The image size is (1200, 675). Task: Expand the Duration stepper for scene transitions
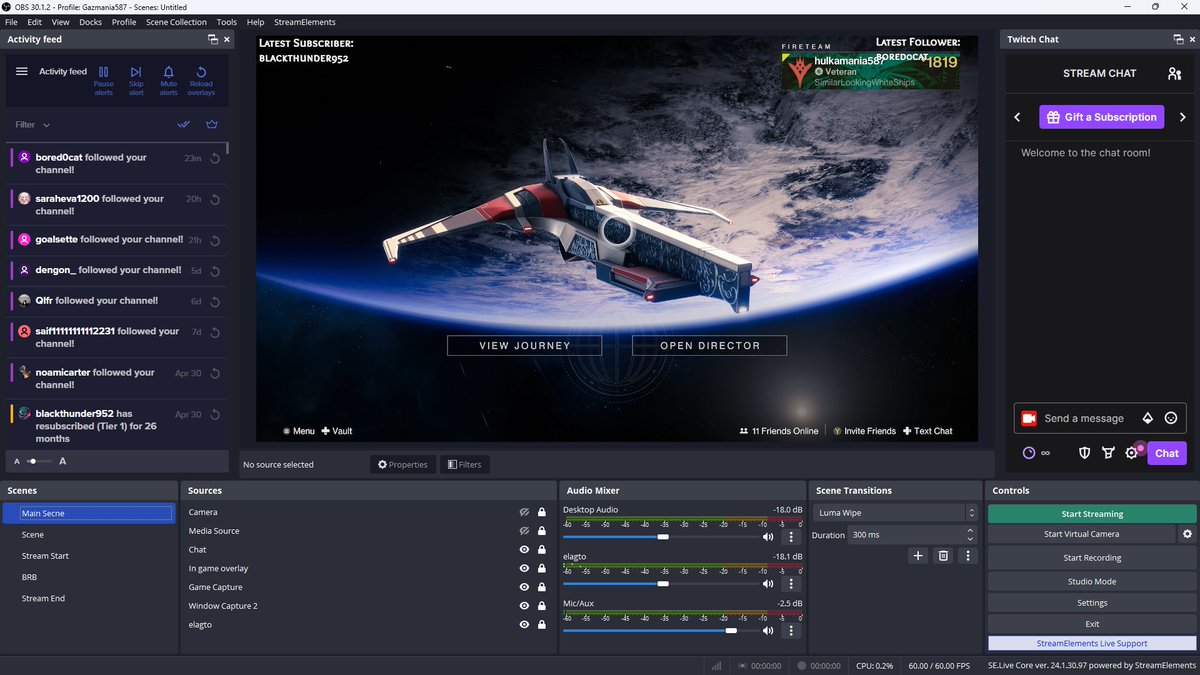[x=968, y=535]
